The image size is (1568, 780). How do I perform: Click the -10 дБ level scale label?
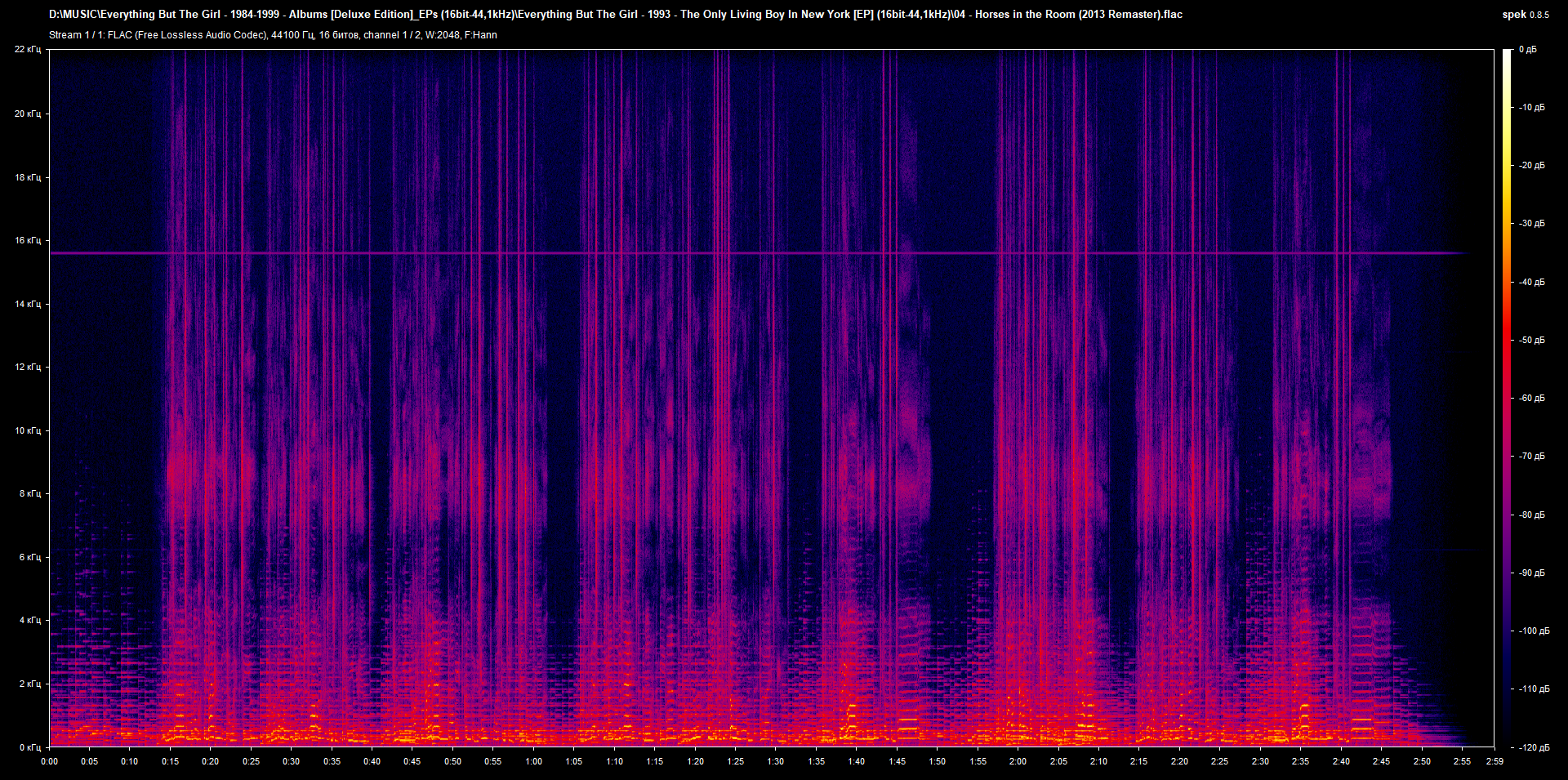[1531, 108]
